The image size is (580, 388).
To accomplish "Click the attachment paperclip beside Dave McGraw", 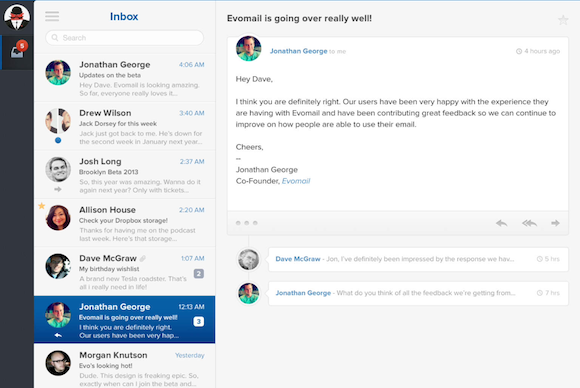I will [142, 258].
